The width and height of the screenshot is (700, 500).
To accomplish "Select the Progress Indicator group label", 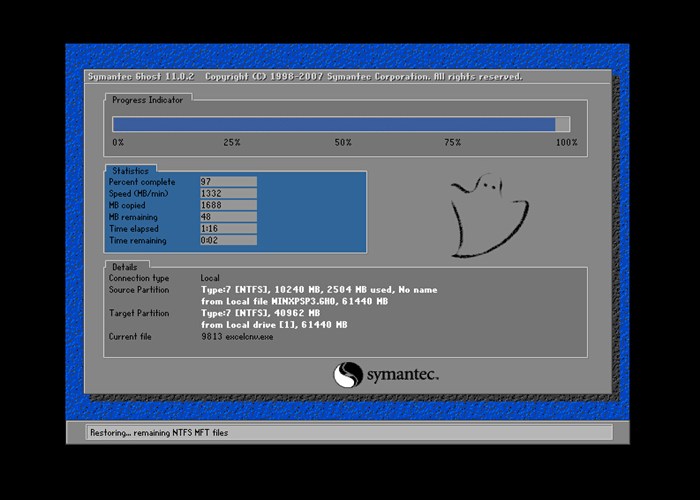I will point(149,100).
